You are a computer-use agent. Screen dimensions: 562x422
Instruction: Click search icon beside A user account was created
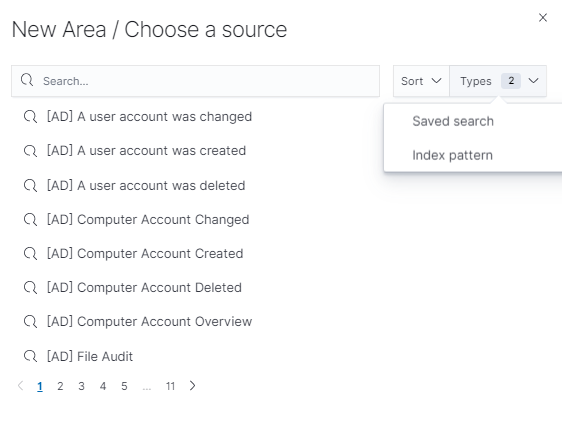[x=30, y=151]
